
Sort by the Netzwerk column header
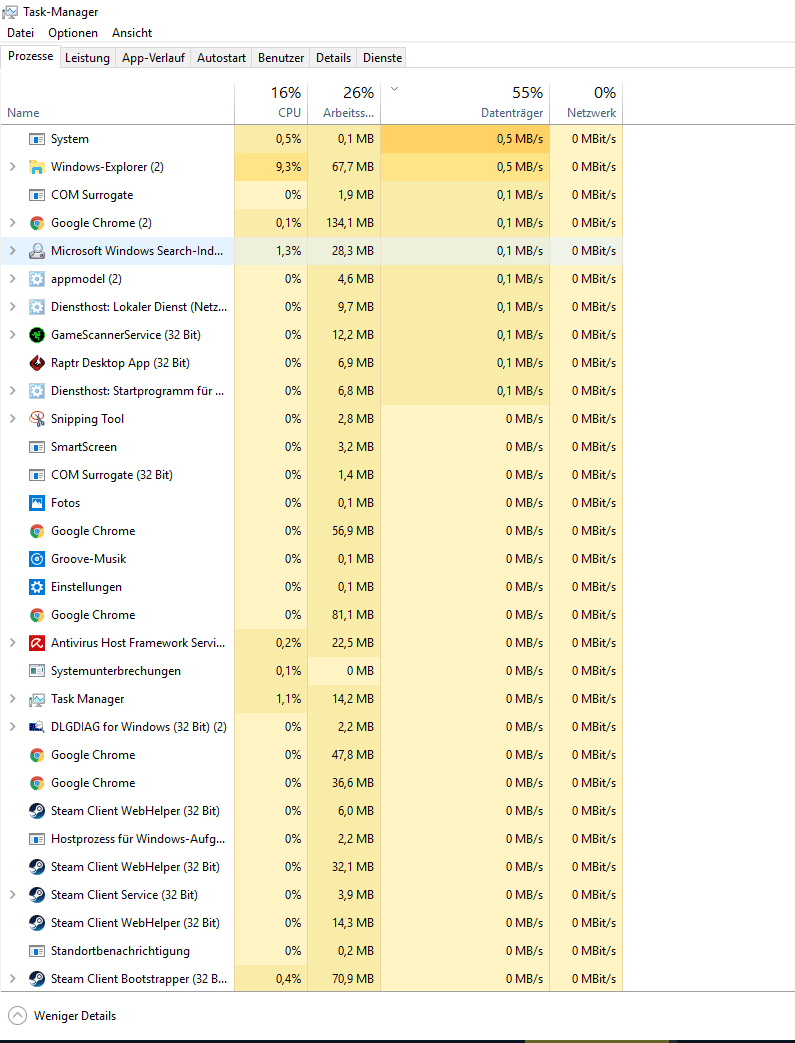click(x=586, y=104)
